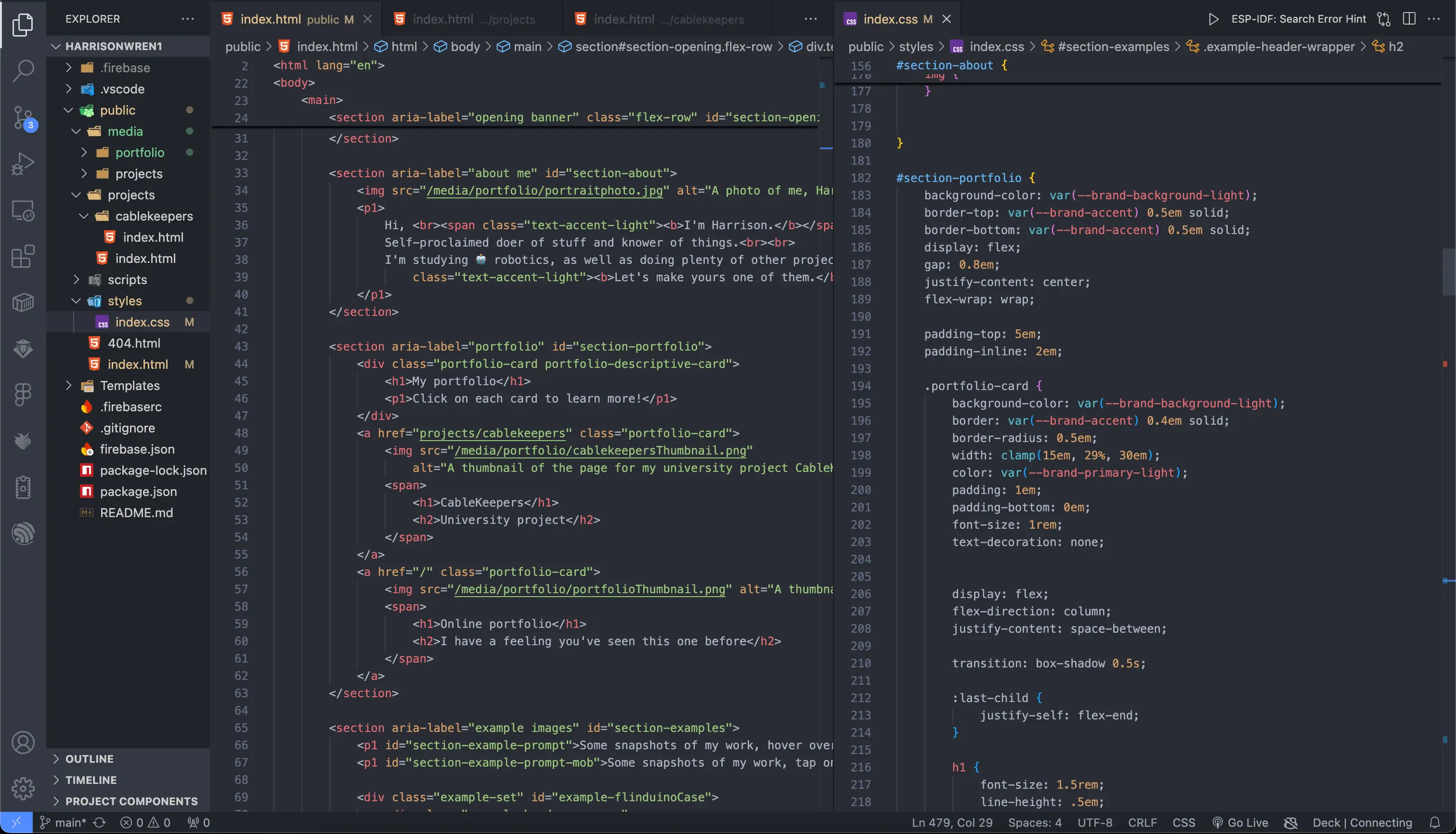Click main* git branch in status bar
The width and height of the screenshot is (1456, 834).
click(63, 822)
